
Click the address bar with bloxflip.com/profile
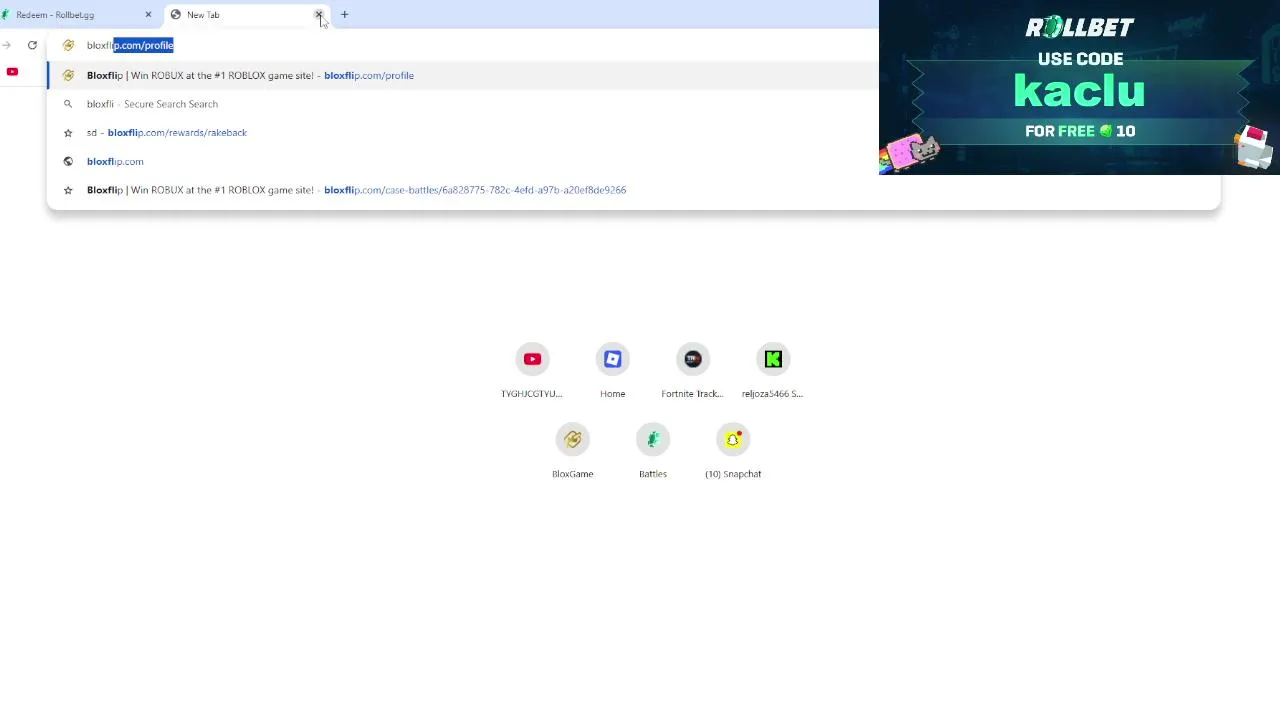634,45
